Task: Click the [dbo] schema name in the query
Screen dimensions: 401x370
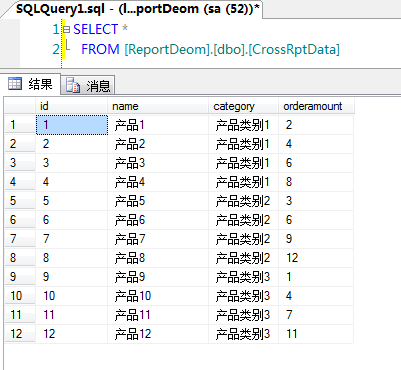Action: pyautogui.click(x=229, y=49)
